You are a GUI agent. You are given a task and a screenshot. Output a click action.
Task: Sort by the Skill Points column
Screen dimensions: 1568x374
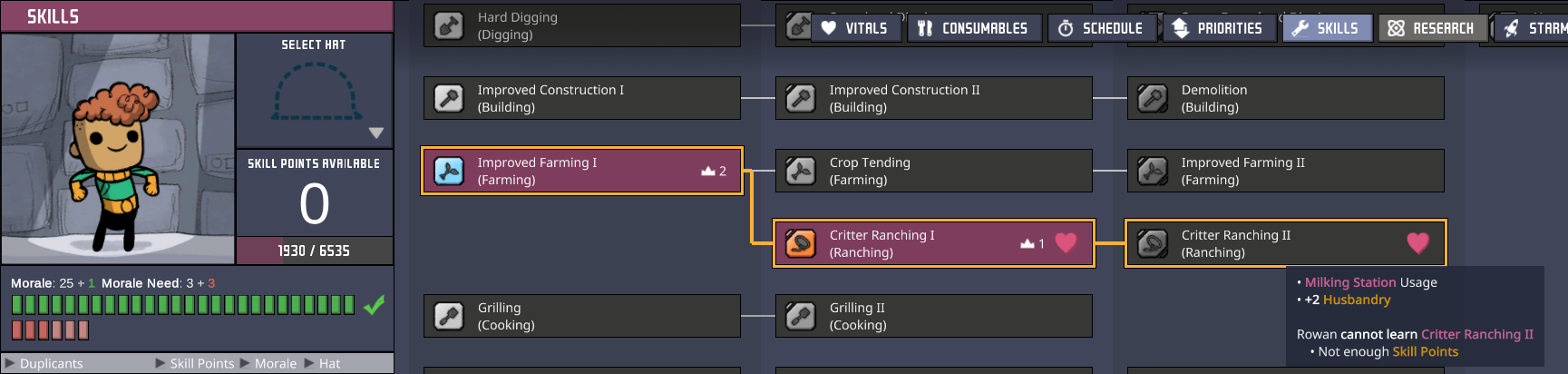201,363
